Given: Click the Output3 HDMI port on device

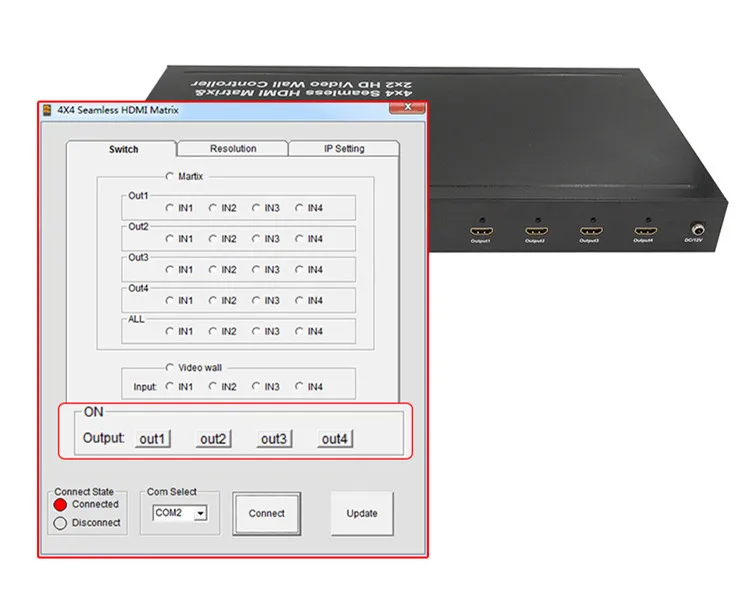Looking at the screenshot, I should [591, 231].
